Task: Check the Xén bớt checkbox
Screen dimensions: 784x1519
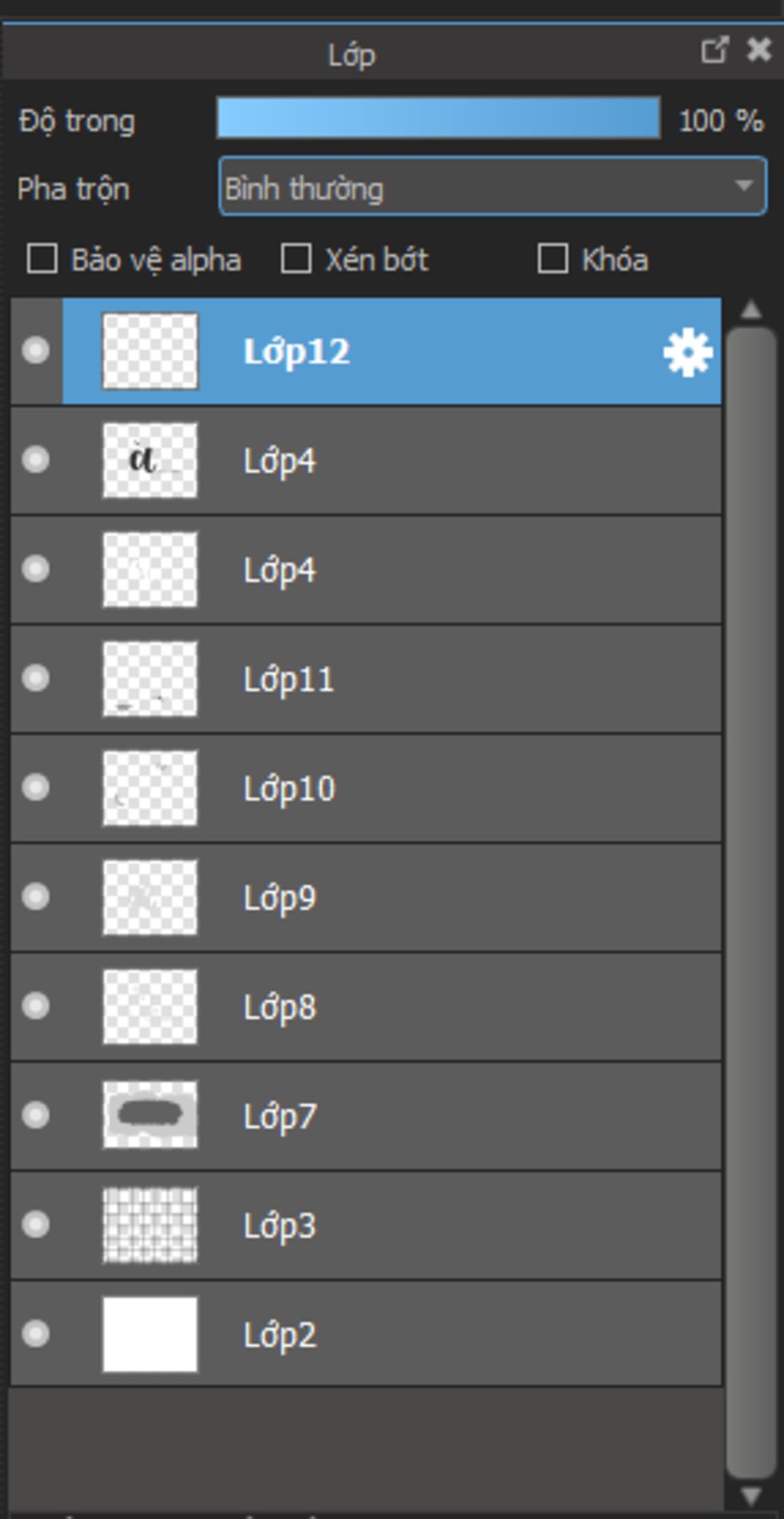Action: tap(296, 259)
